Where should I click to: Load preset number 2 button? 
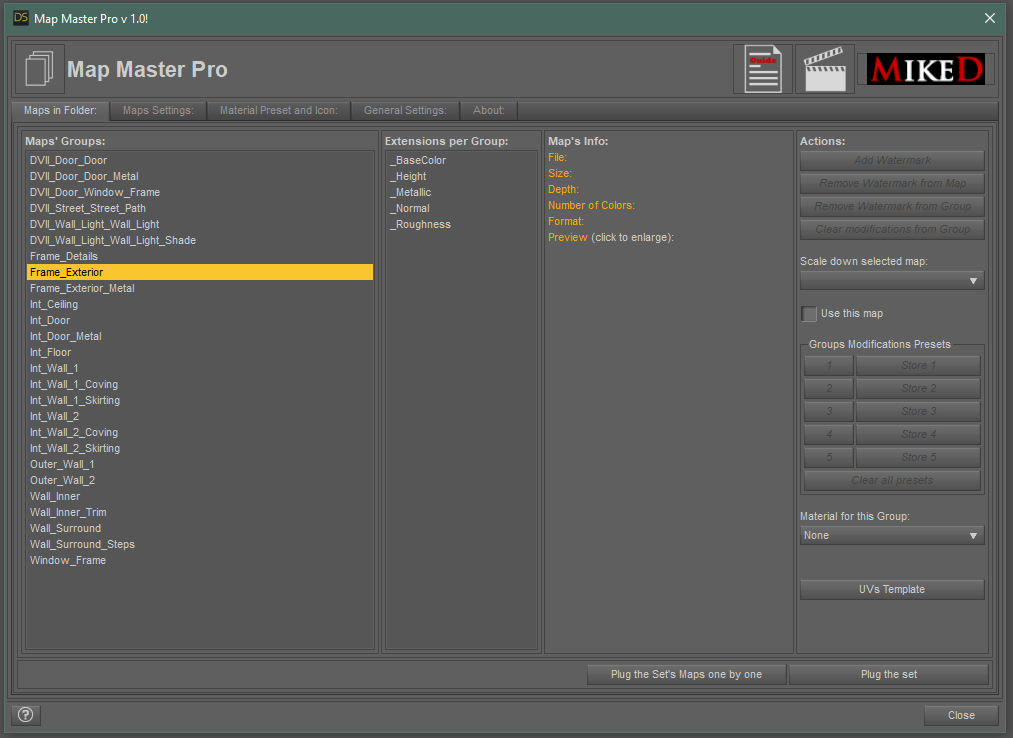click(829, 388)
